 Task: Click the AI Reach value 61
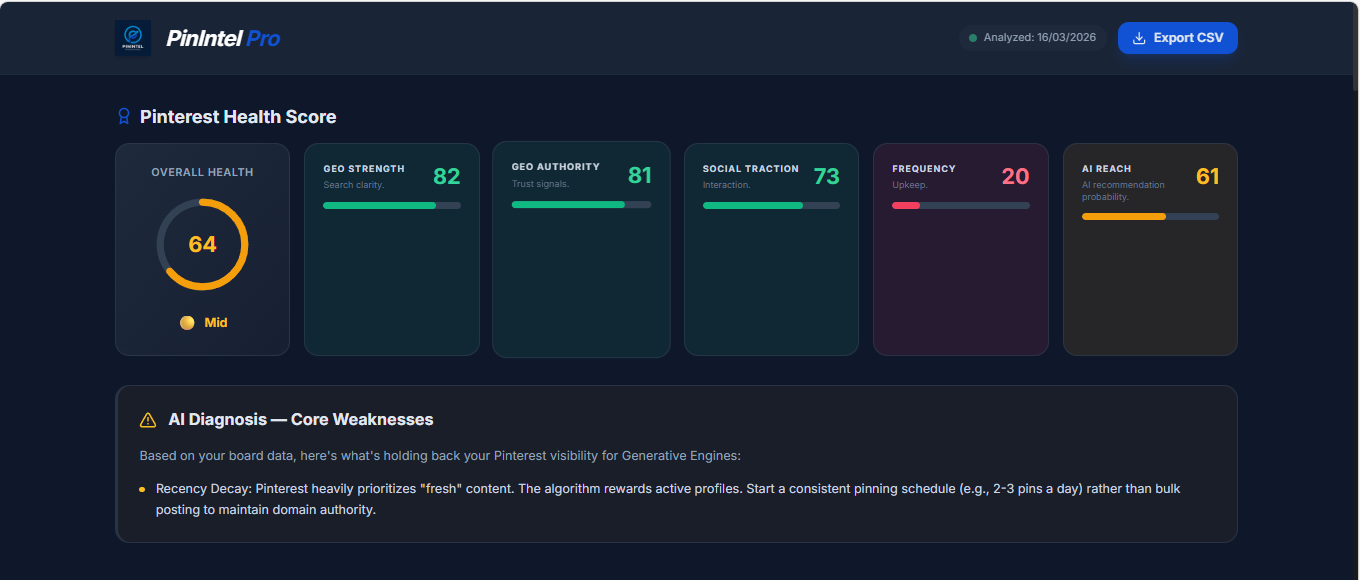click(1208, 177)
